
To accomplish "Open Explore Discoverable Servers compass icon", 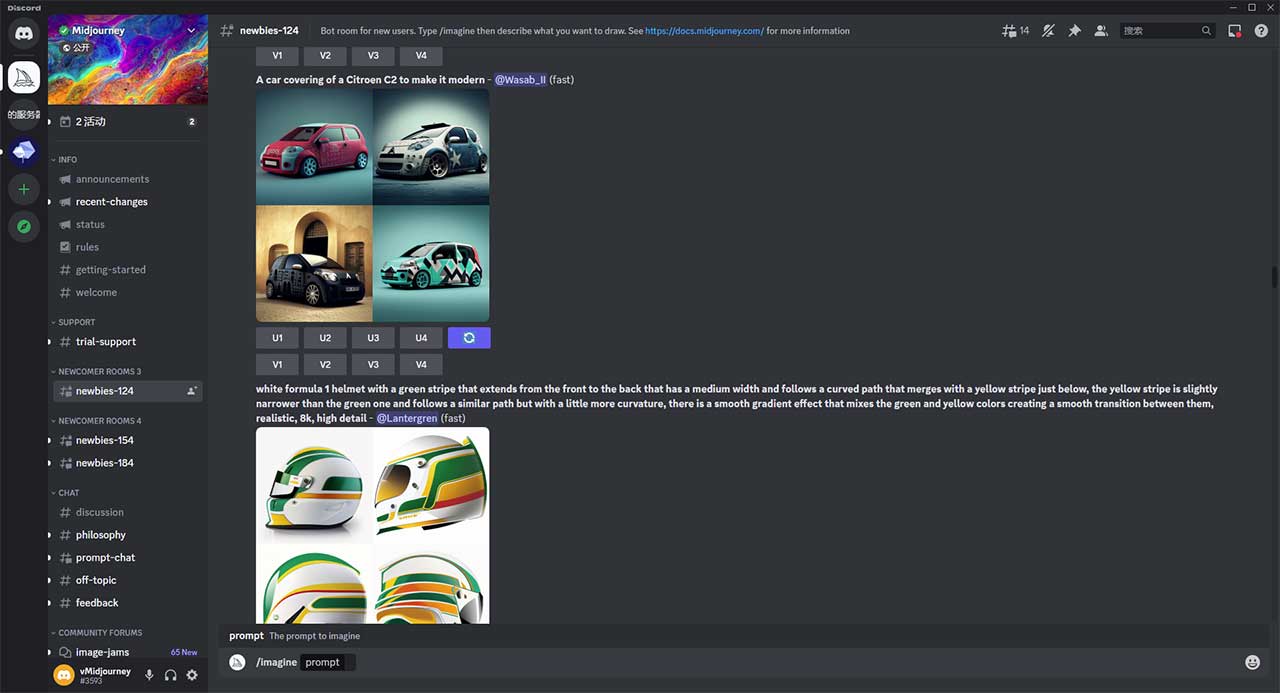I will click(24, 227).
